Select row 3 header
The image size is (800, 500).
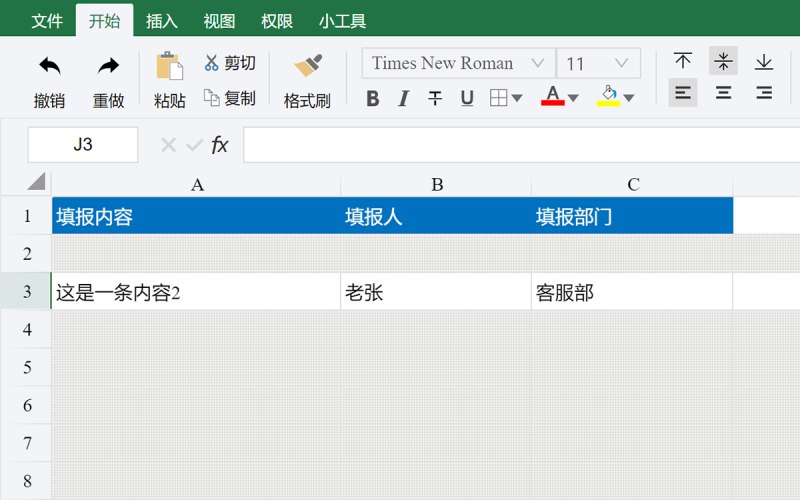point(27,291)
